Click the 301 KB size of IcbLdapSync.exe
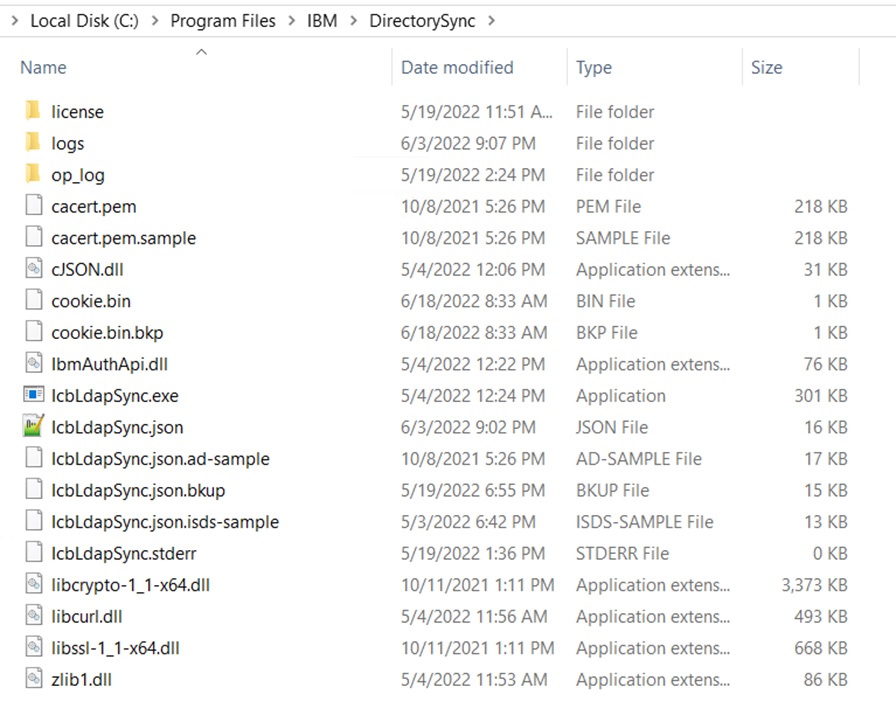 [x=821, y=396]
